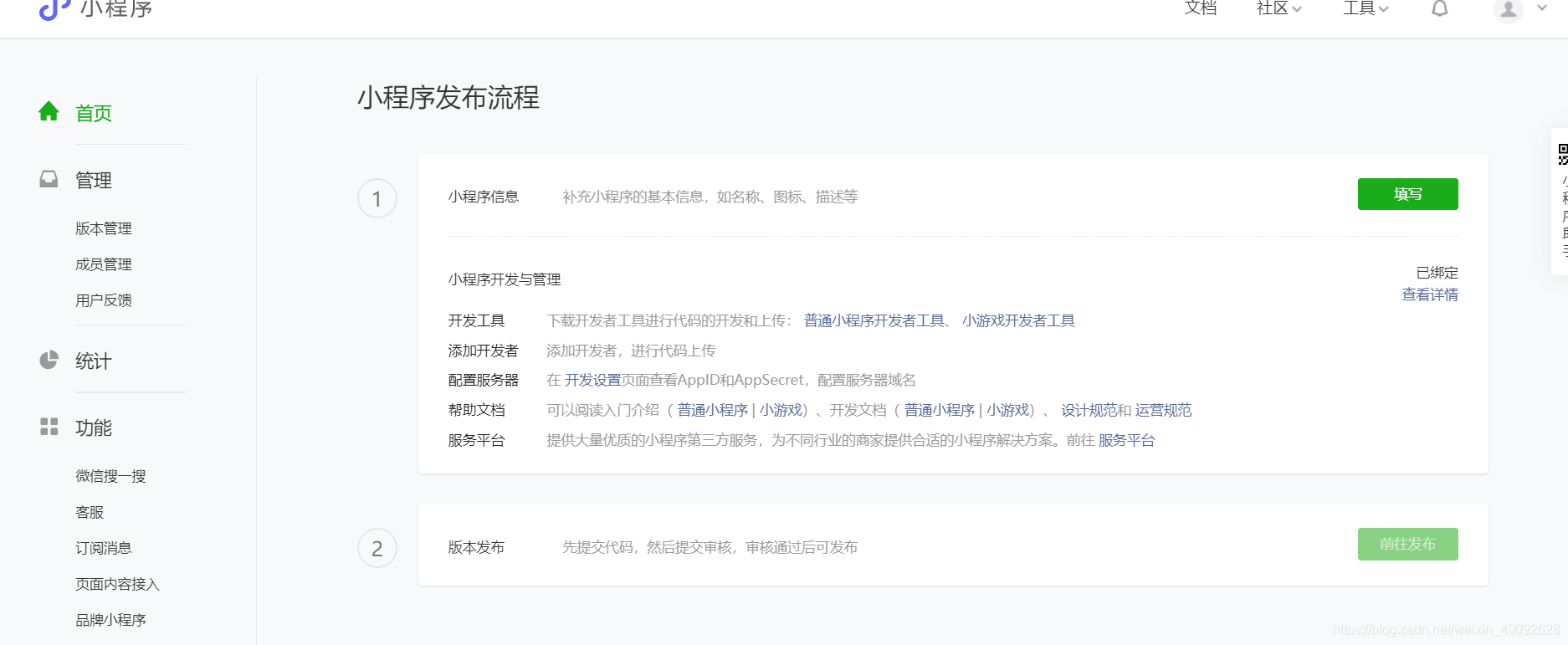Open 普通小程序 link in 开发文档
This screenshot has height=645, width=1568.
coord(940,410)
